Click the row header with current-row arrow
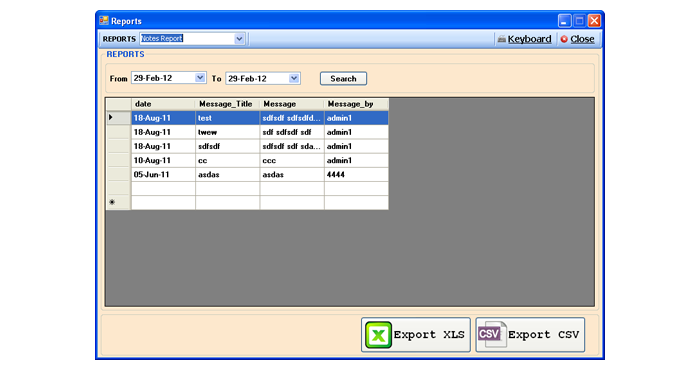700x371 pixels. 118,118
